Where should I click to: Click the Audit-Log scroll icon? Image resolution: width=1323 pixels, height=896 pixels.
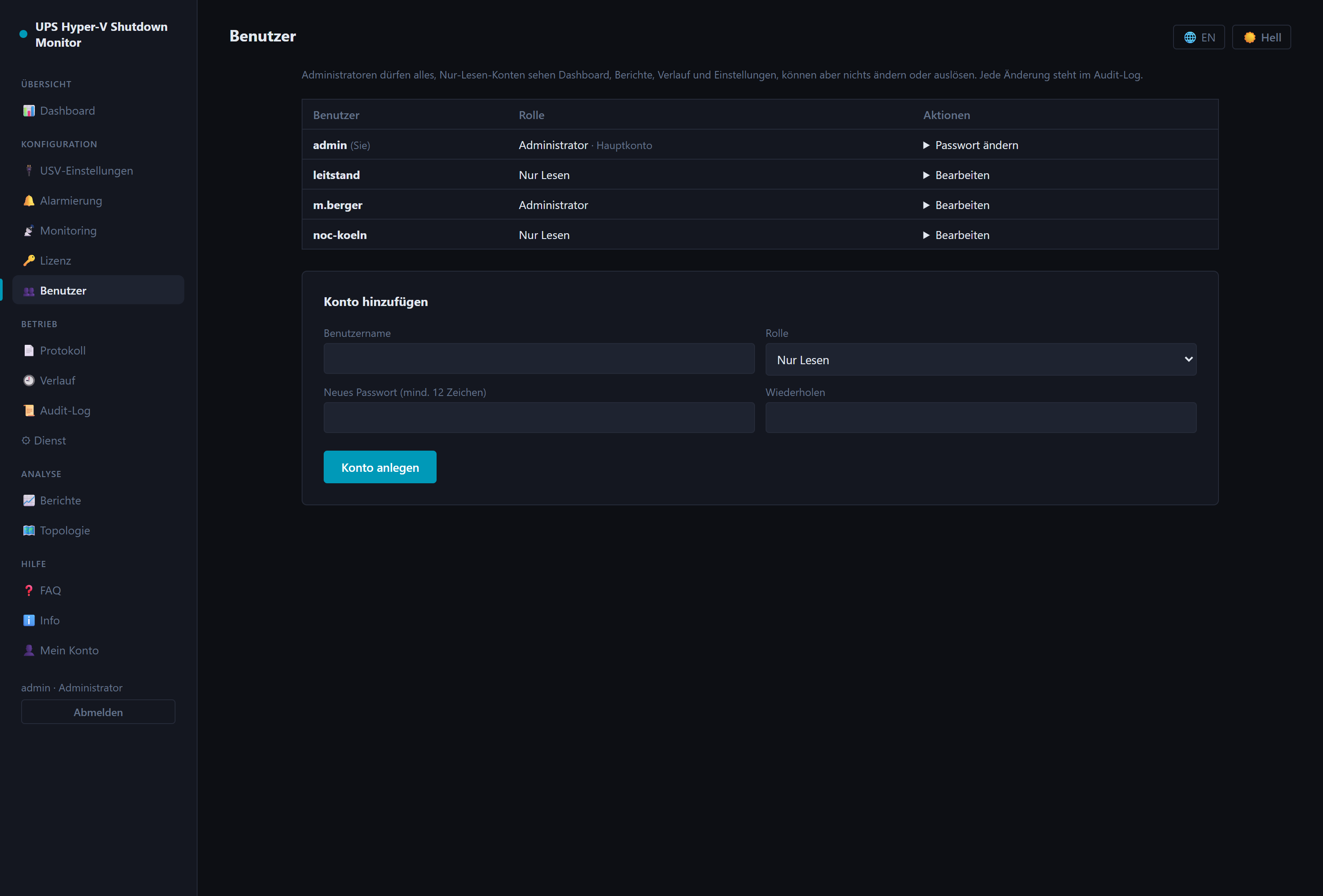pyautogui.click(x=29, y=411)
